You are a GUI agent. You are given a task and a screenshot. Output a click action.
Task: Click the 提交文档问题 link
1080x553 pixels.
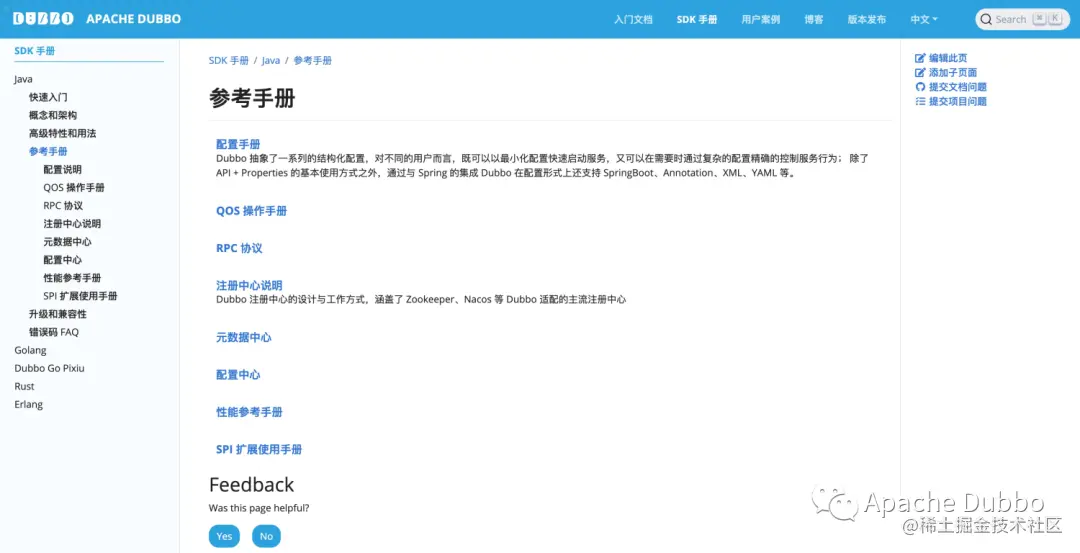pos(958,87)
